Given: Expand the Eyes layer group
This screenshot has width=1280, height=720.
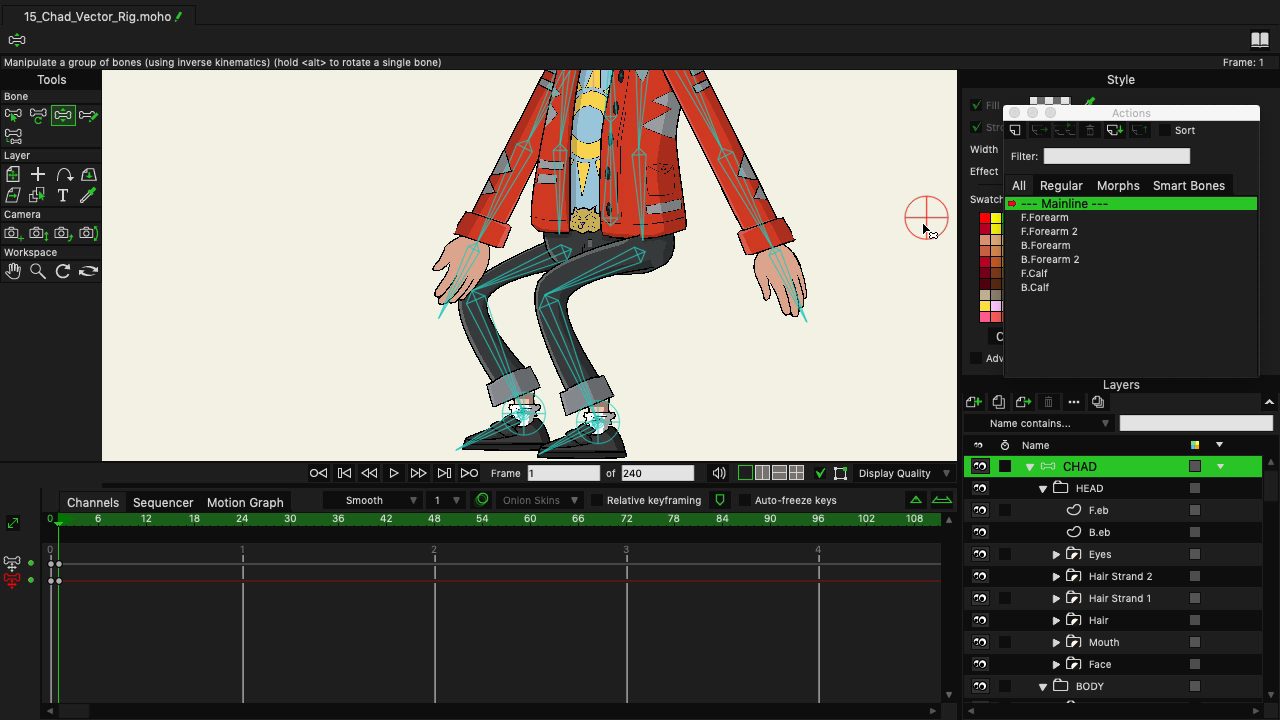Looking at the screenshot, I should pyautogui.click(x=1056, y=554).
